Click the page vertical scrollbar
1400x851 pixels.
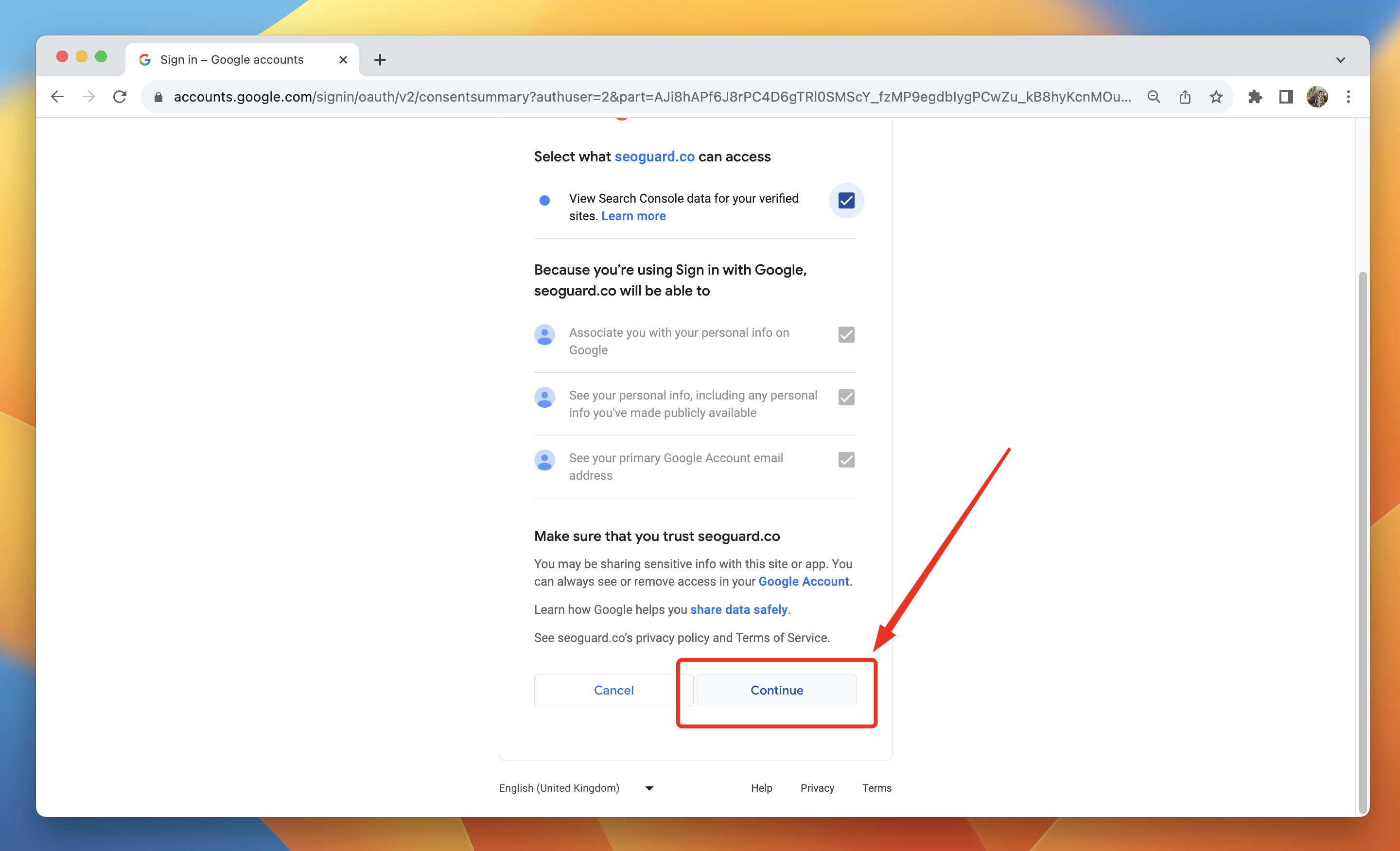click(1362, 539)
